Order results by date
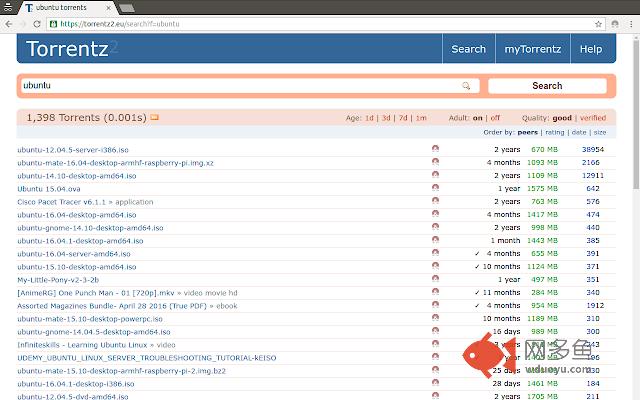The height and width of the screenshot is (400, 640). coord(579,132)
